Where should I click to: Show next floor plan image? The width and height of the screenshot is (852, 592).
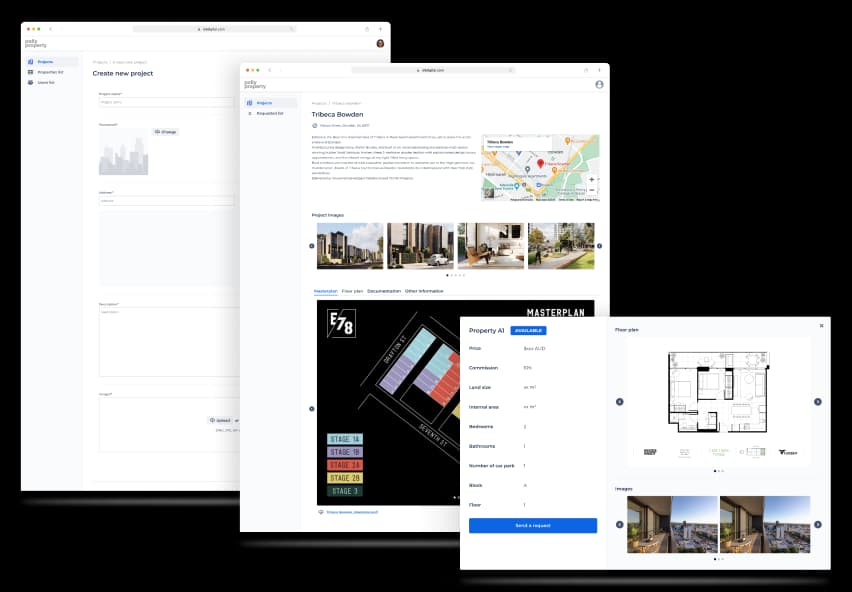pos(817,402)
